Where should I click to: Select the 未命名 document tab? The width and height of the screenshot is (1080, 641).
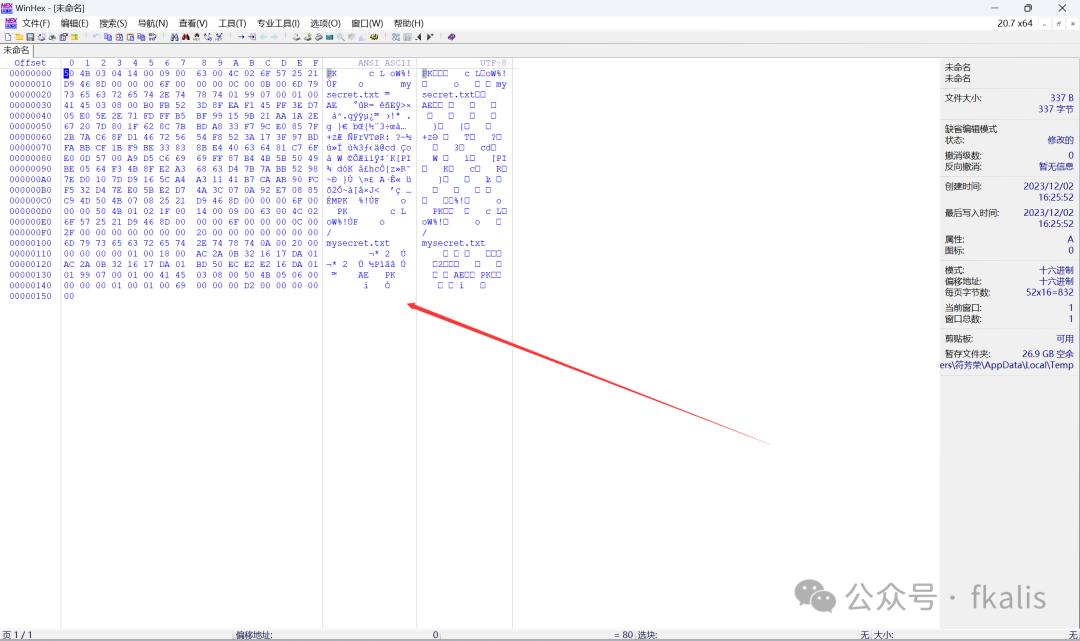click(17, 50)
